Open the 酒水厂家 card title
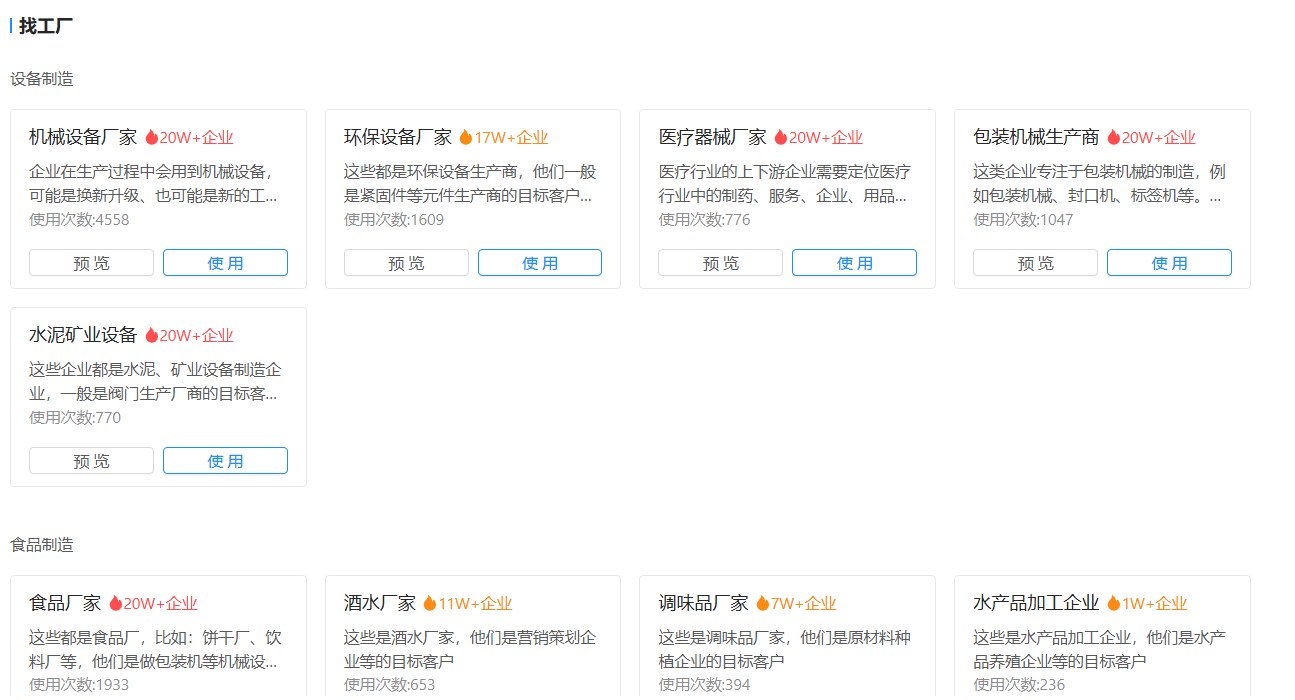The height and width of the screenshot is (700, 1295). pyautogui.click(x=380, y=603)
